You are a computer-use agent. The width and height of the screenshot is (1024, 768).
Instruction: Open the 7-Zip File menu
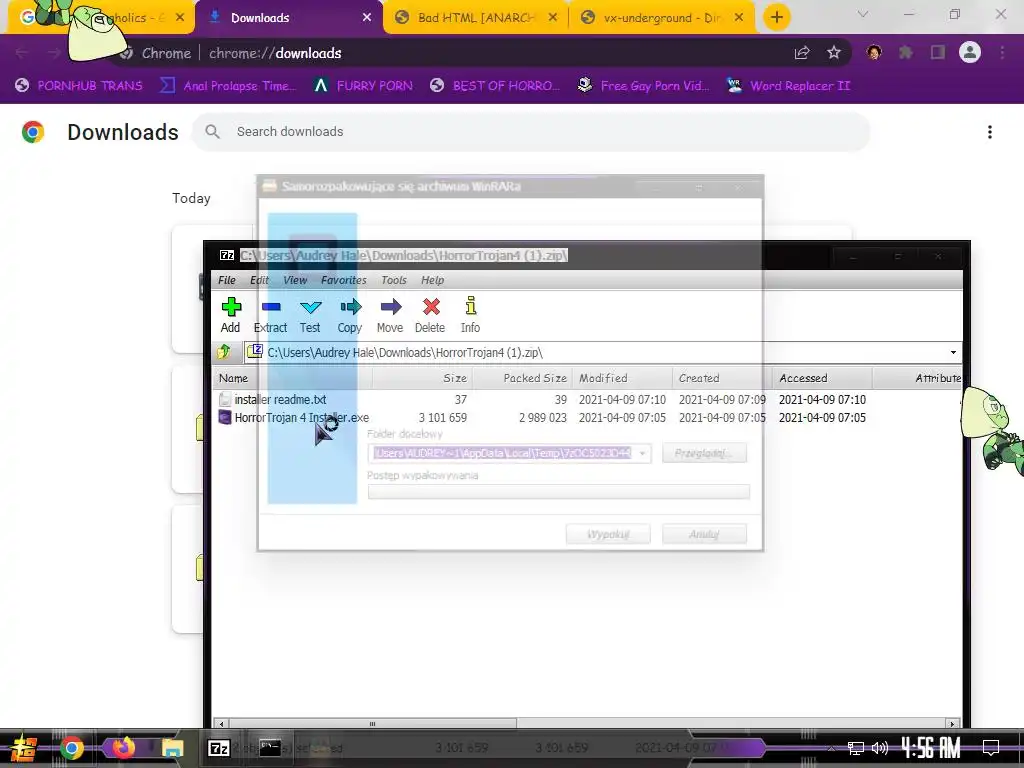pyautogui.click(x=227, y=280)
